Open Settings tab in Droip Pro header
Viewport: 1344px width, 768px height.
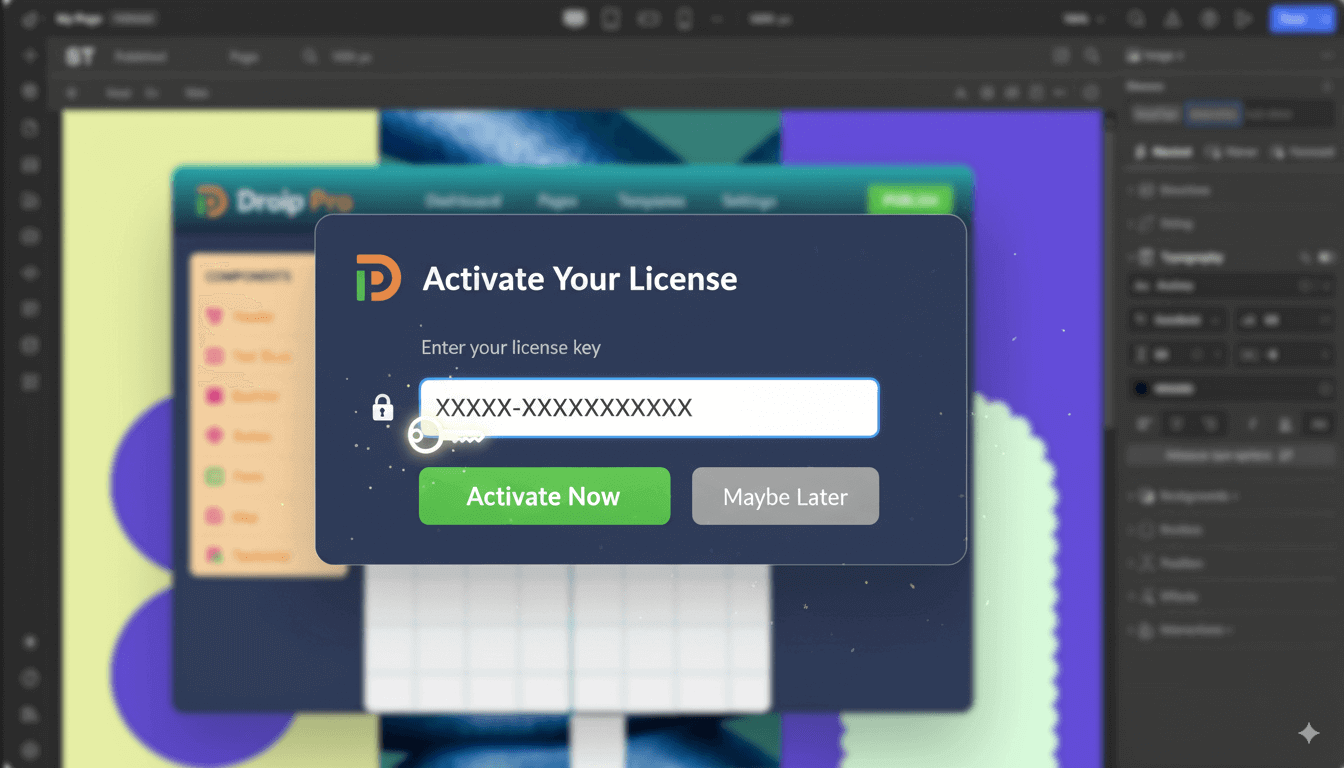749,201
